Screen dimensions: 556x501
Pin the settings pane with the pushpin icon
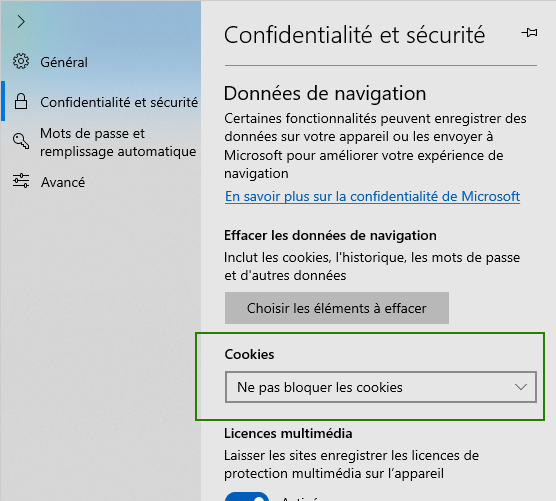pyautogui.click(x=529, y=33)
